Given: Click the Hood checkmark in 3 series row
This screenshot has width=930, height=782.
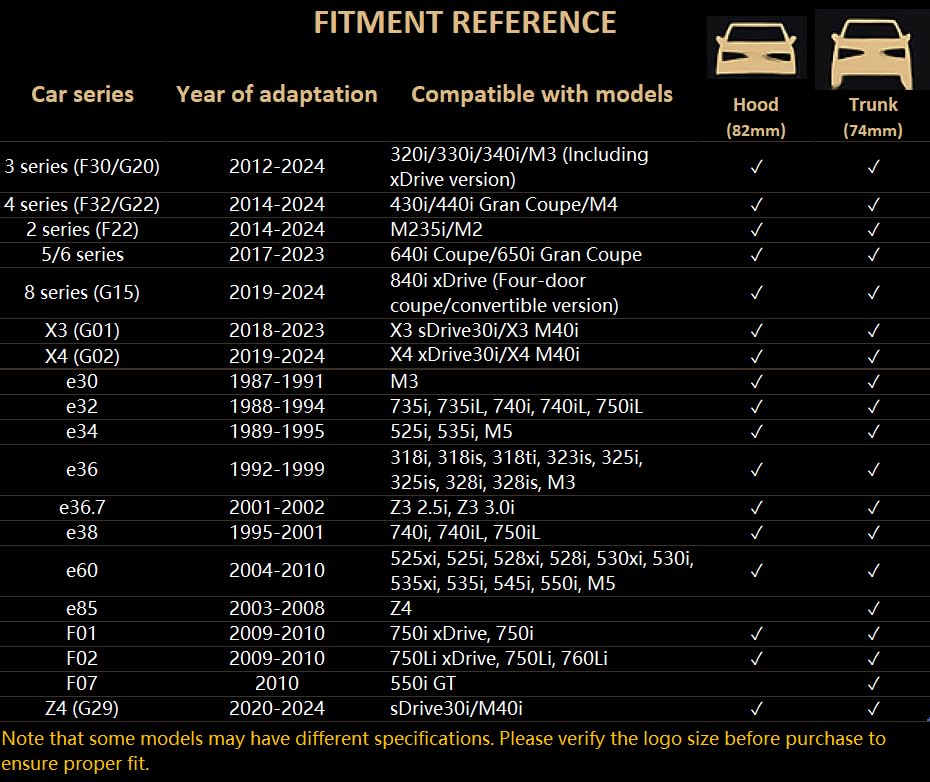Looking at the screenshot, I should (756, 167).
